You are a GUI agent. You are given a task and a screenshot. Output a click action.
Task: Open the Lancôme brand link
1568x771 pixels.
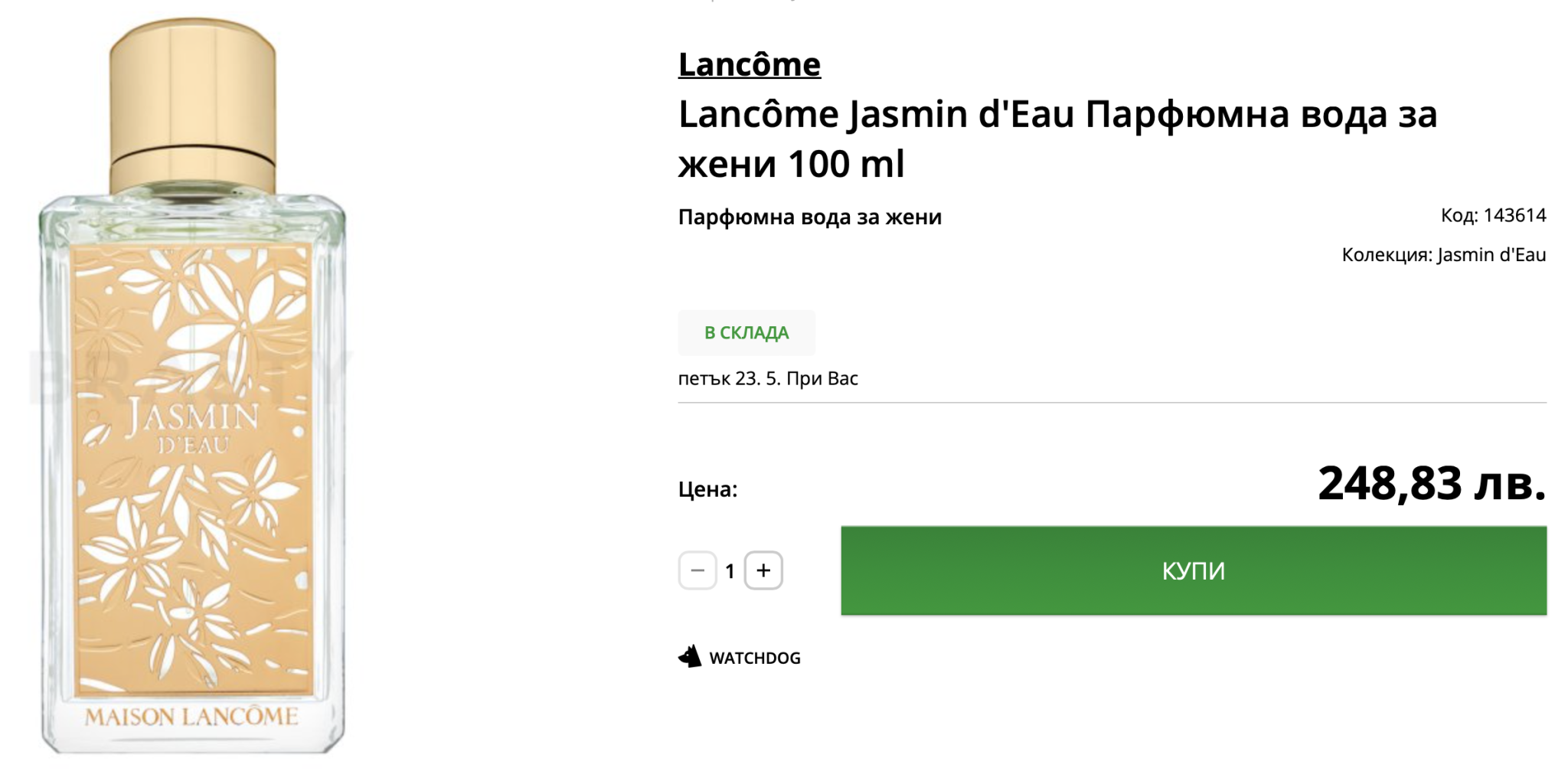pyautogui.click(x=749, y=64)
